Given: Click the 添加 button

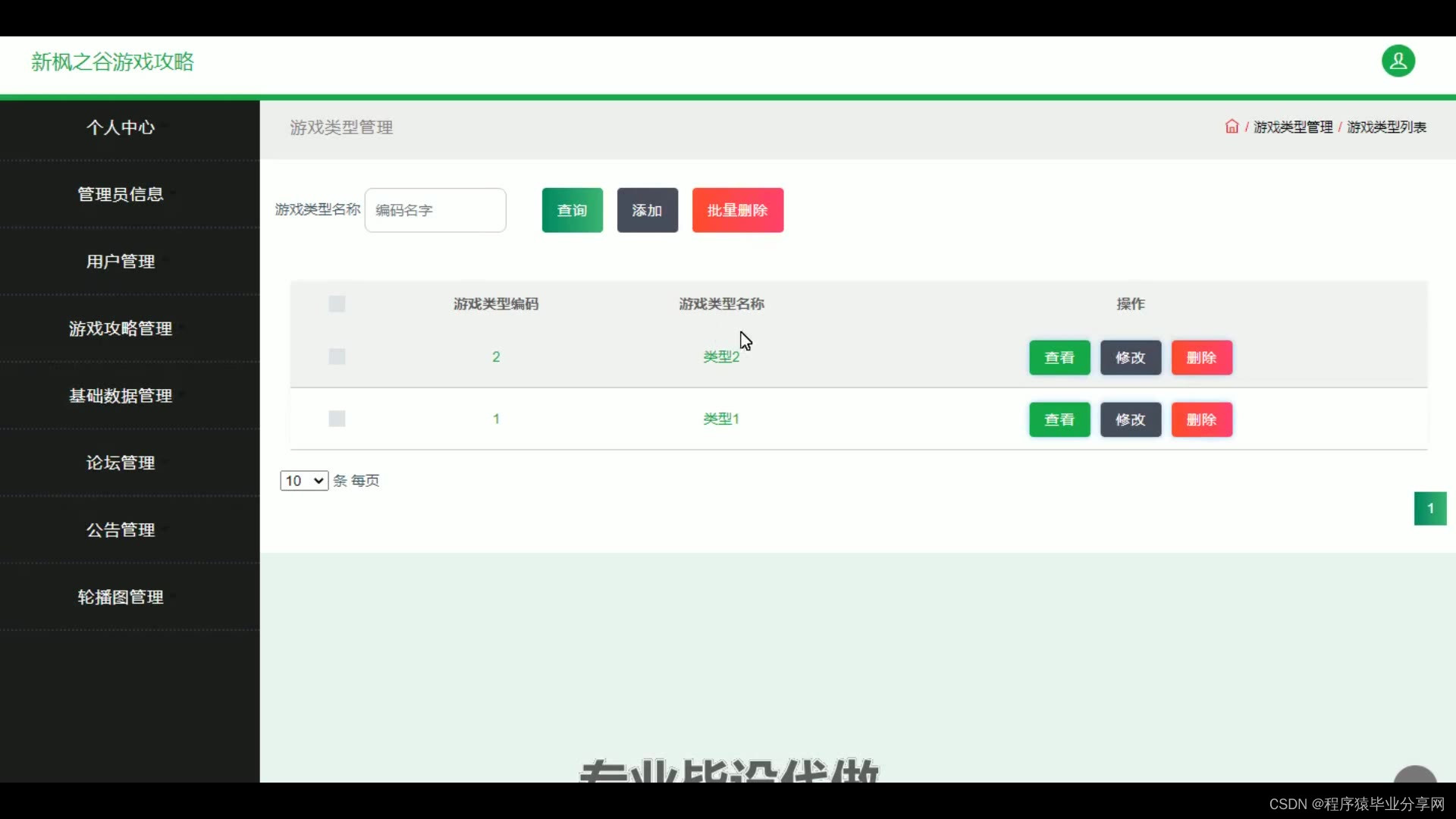Looking at the screenshot, I should pos(647,210).
